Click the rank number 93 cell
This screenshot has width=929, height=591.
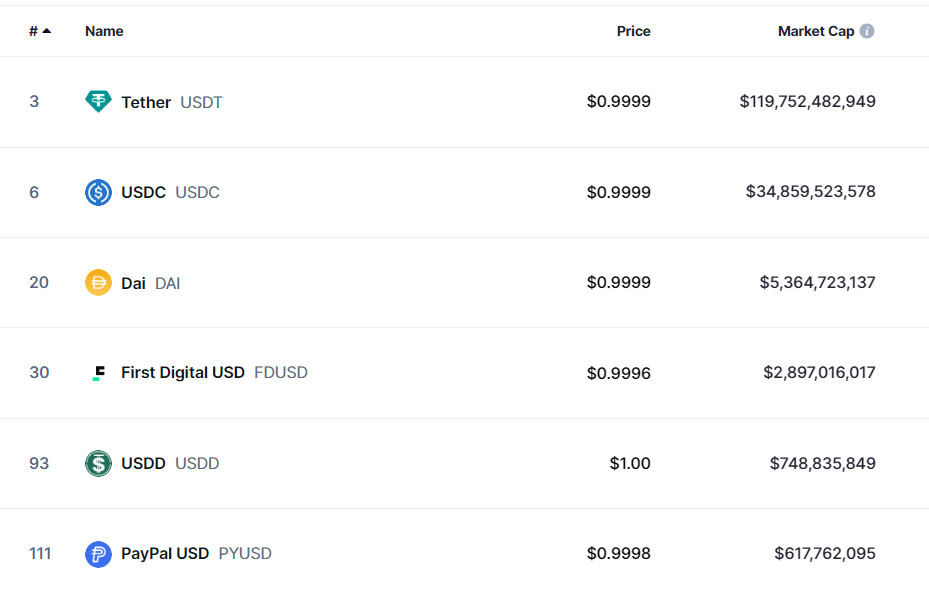tap(39, 463)
